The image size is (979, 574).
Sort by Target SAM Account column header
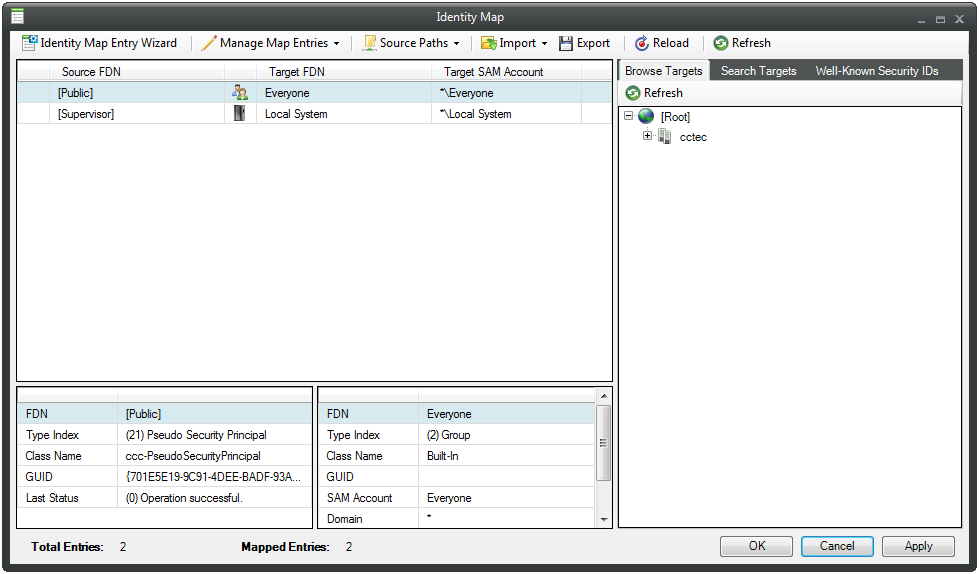coord(506,72)
